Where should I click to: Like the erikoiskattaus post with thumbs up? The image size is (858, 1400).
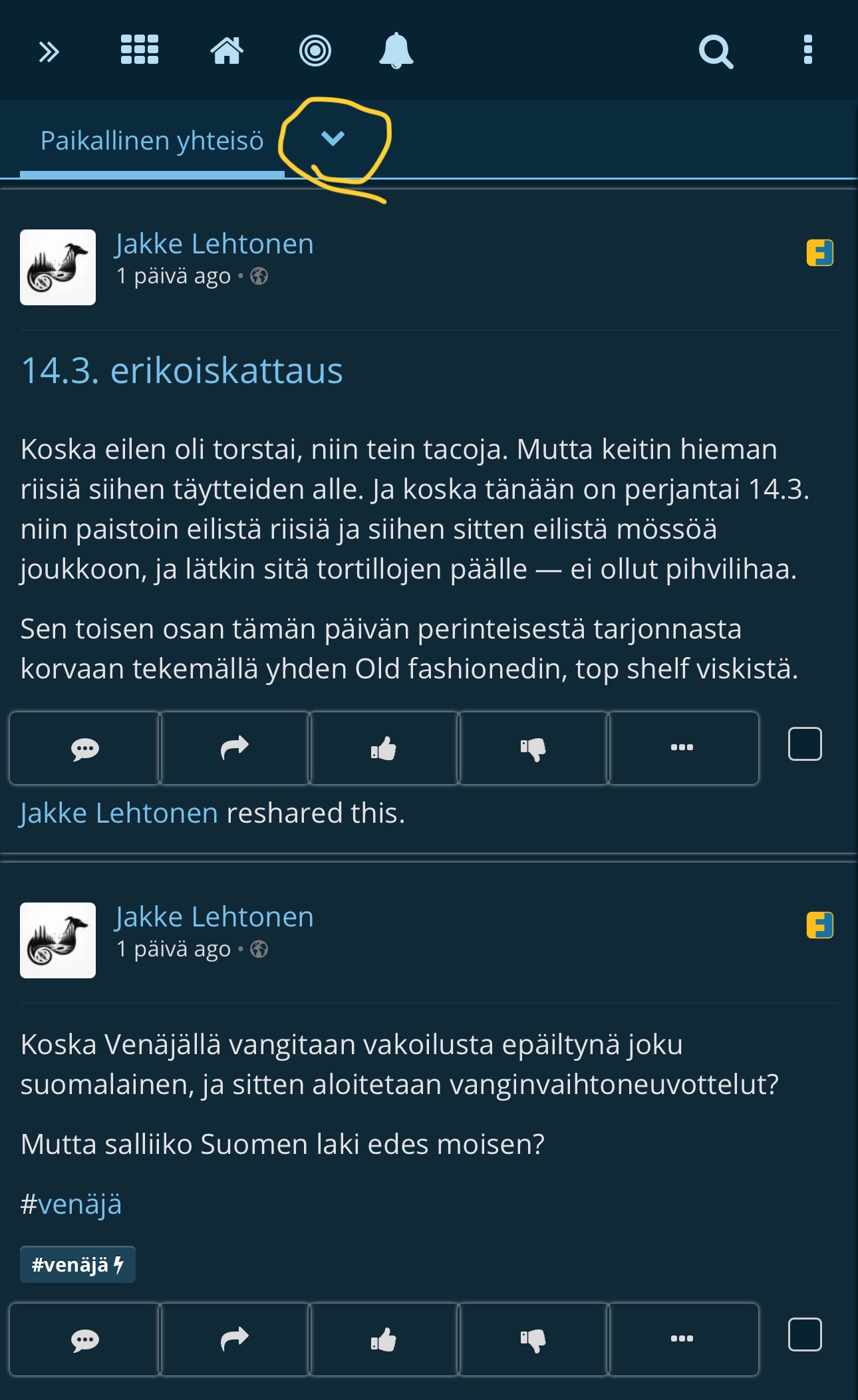(x=384, y=748)
